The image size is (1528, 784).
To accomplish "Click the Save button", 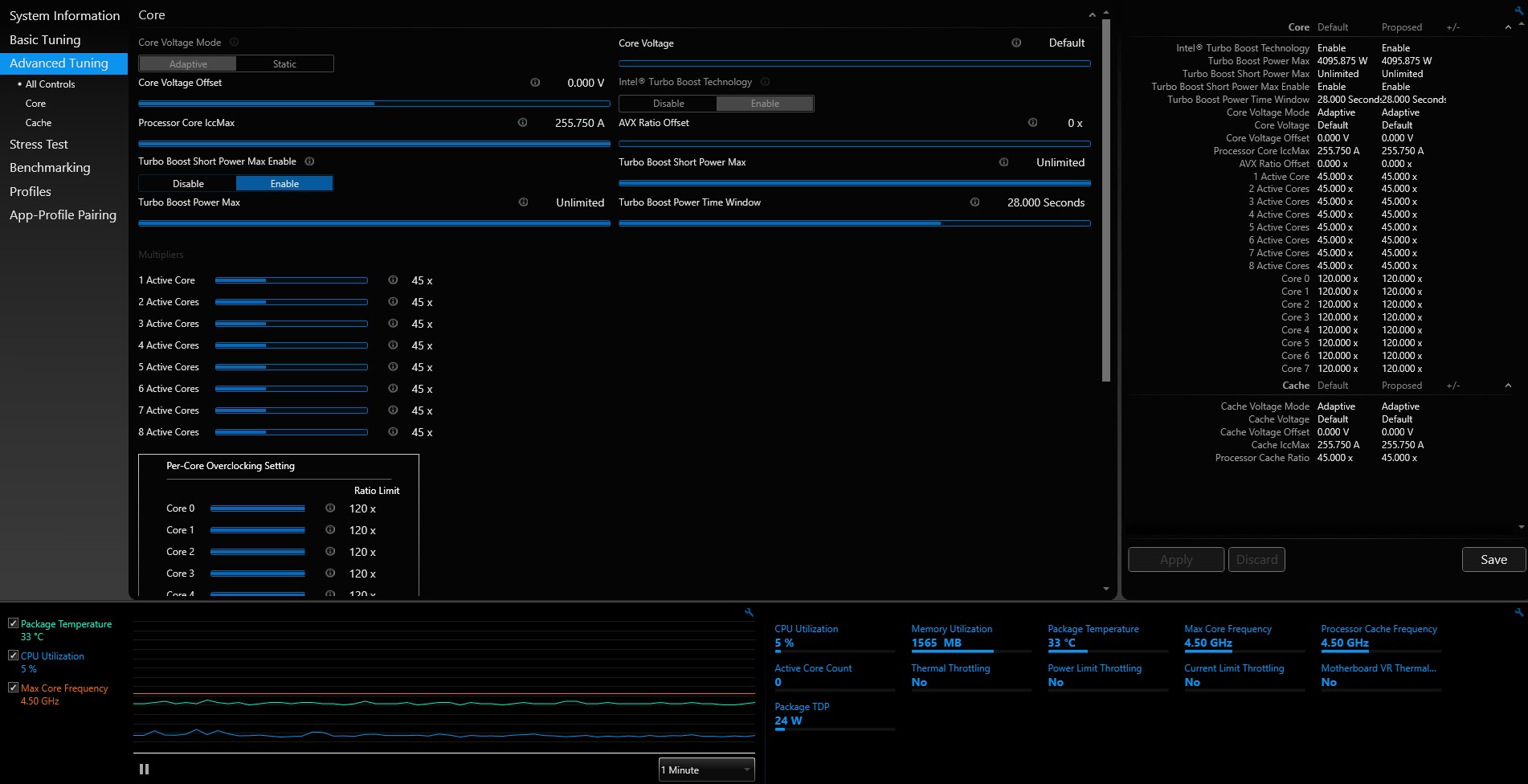I will [1493, 560].
